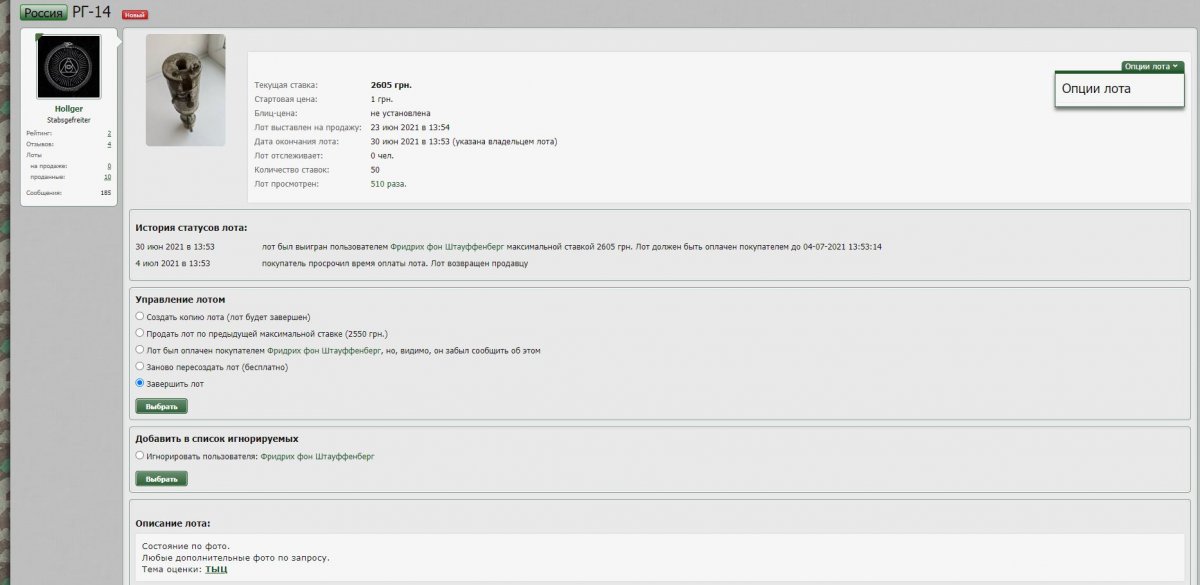Click the green 'Россия' prefix tag
The width and height of the screenshot is (1200, 585).
tap(43, 13)
